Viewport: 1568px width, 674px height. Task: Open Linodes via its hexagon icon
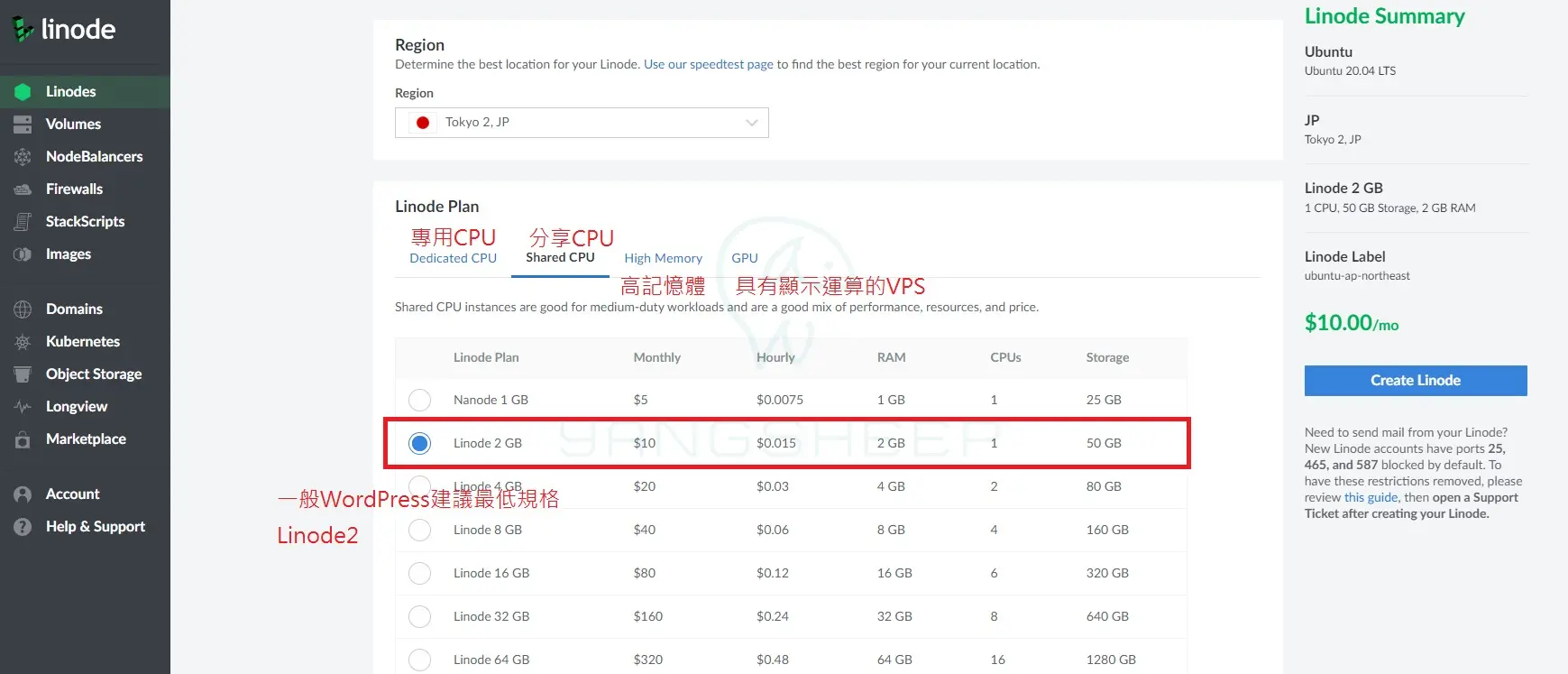click(x=23, y=92)
